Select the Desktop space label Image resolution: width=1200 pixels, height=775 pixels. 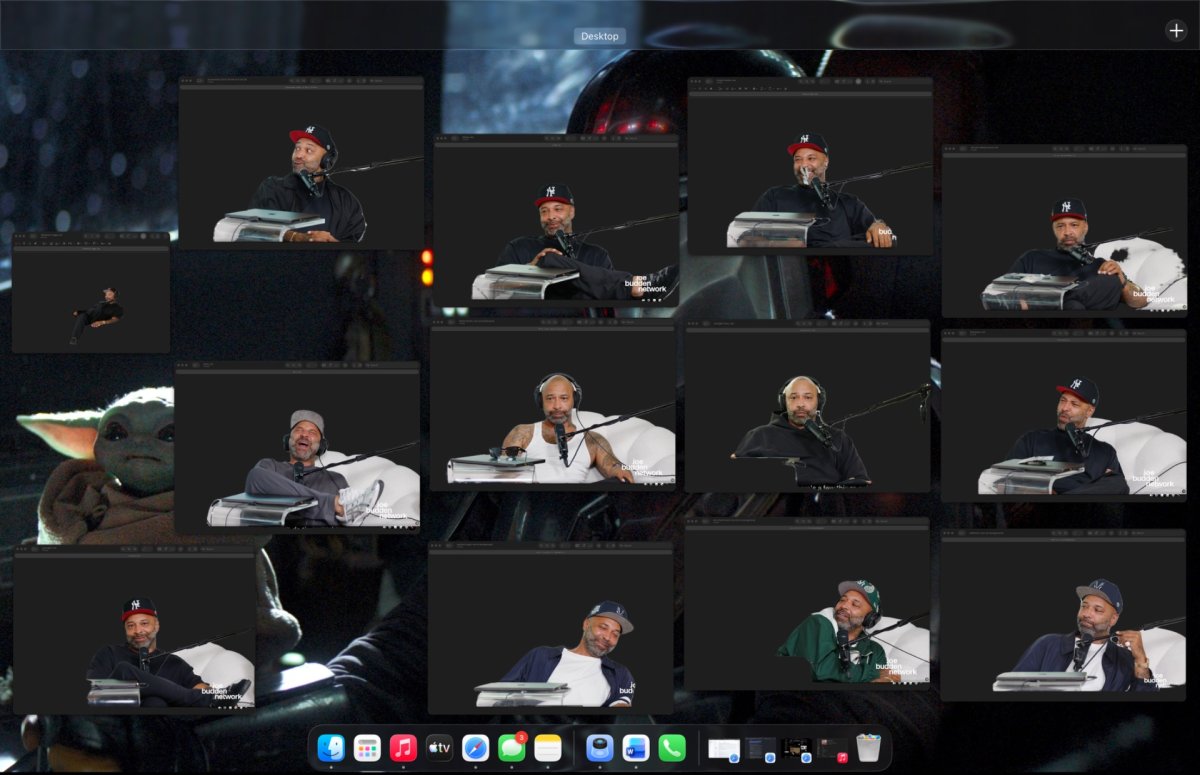pyautogui.click(x=599, y=36)
